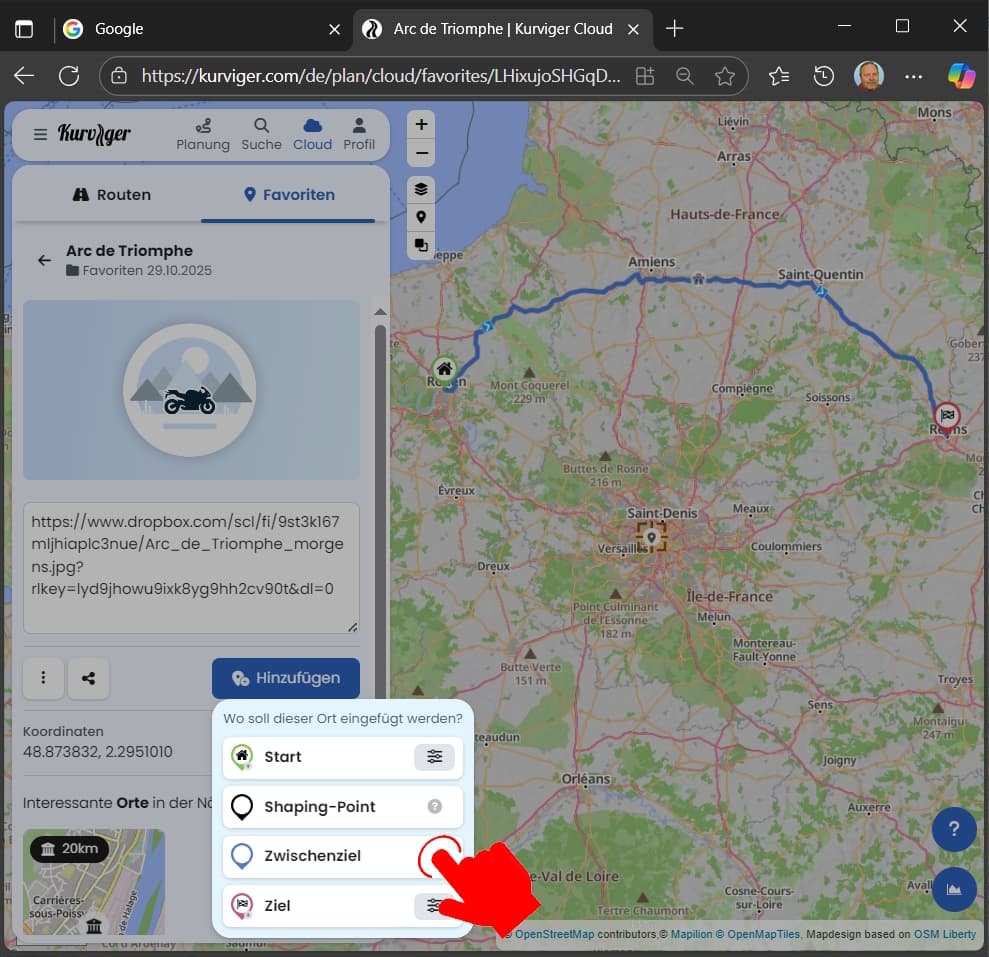Open the help question mark button
Screen dimensions: 989x957
[953, 829]
